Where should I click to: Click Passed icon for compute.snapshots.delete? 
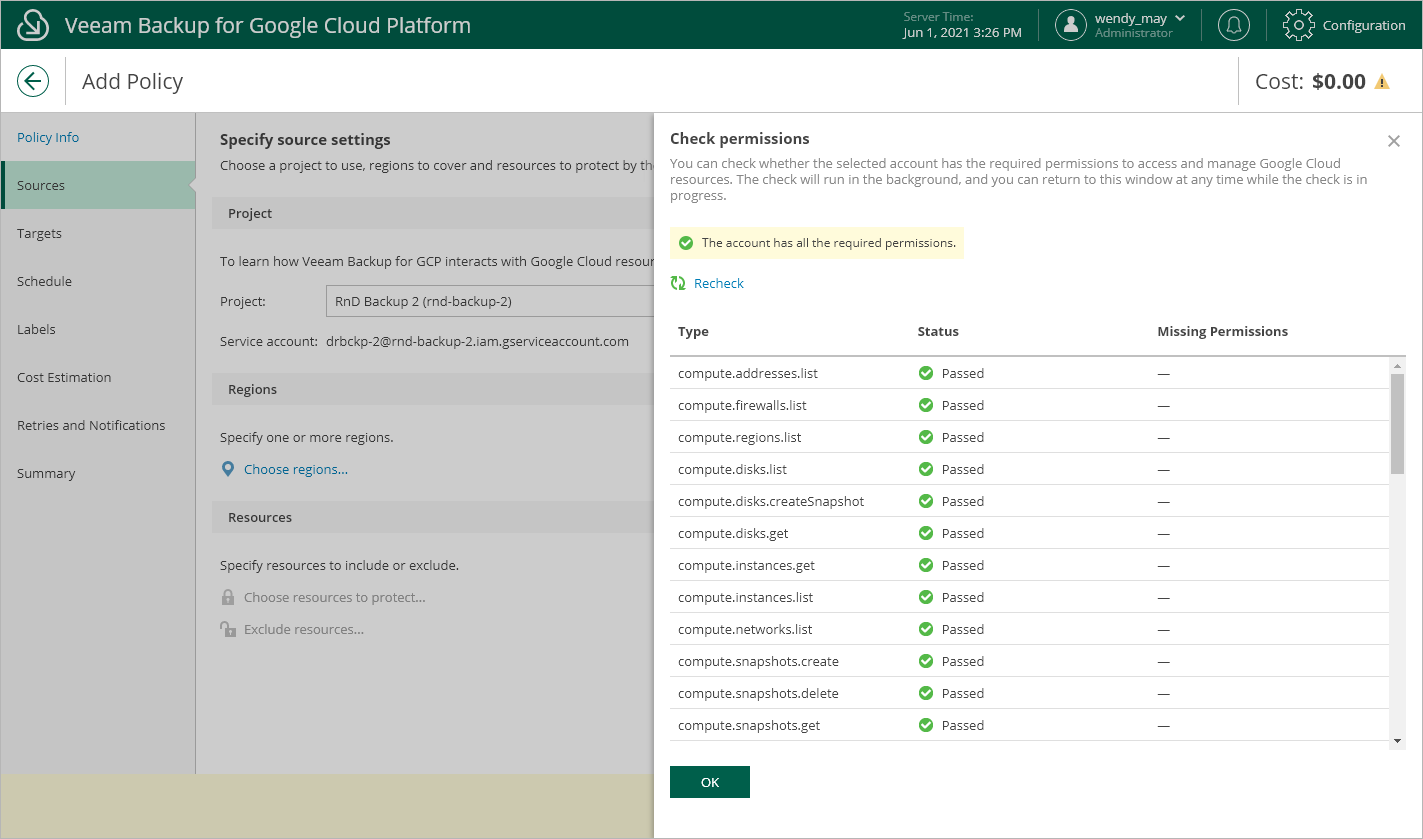926,693
